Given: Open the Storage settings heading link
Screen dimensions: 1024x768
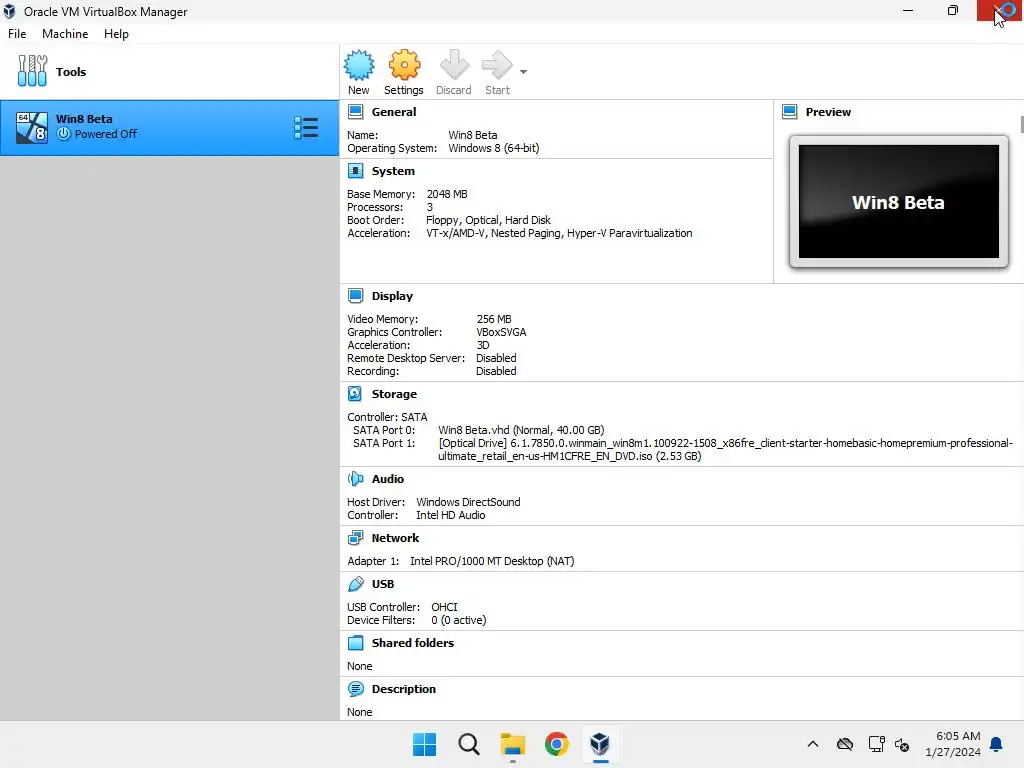Looking at the screenshot, I should pos(394,394).
